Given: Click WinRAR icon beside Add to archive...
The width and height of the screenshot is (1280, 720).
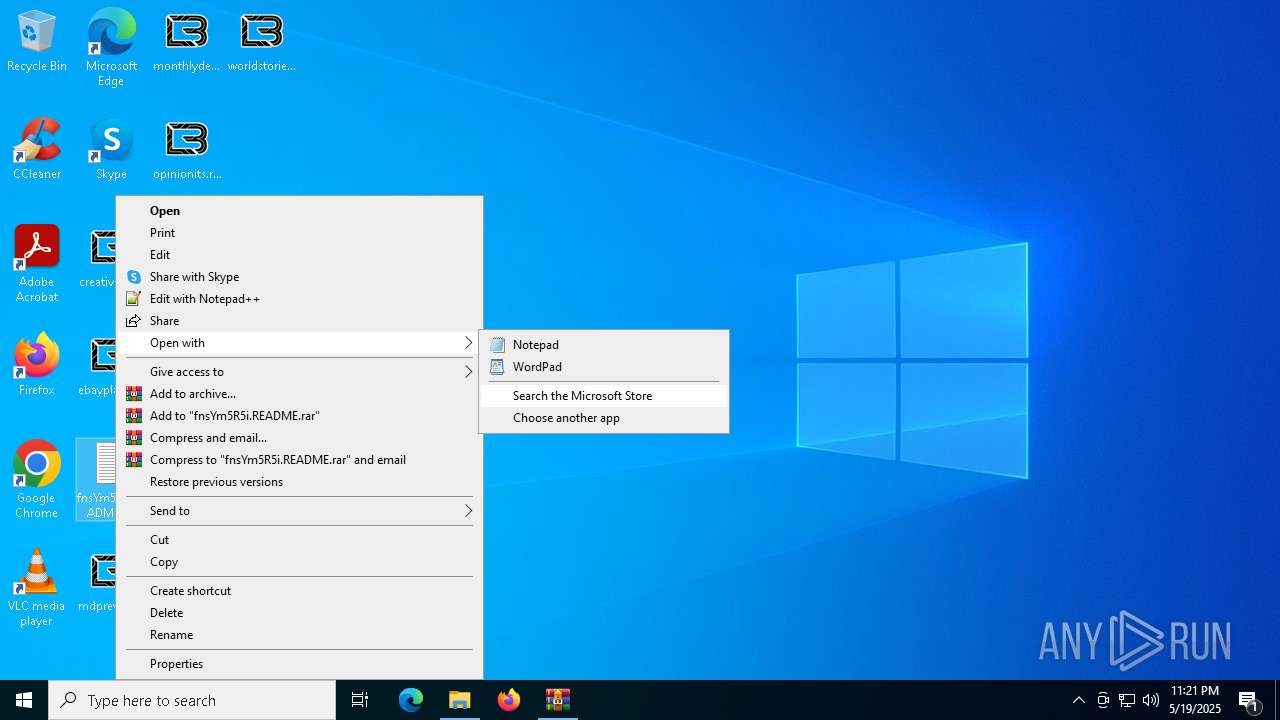Looking at the screenshot, I should (x=134, y=394).
